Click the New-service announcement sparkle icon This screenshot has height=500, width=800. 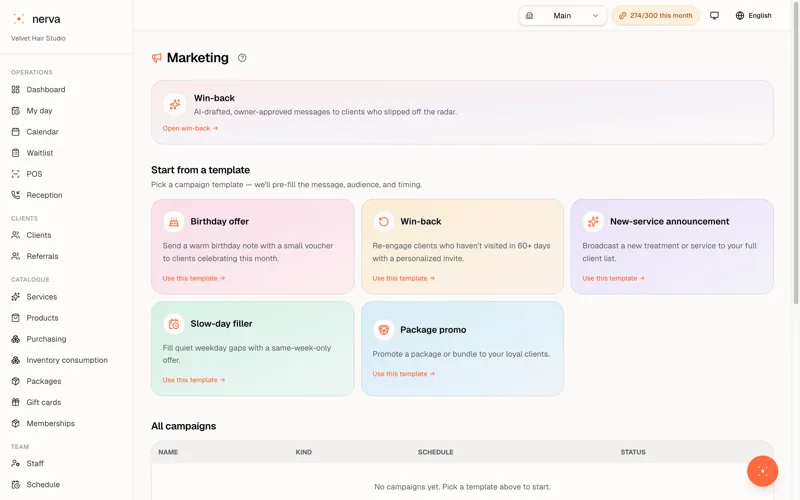click(x=593, y=221)
